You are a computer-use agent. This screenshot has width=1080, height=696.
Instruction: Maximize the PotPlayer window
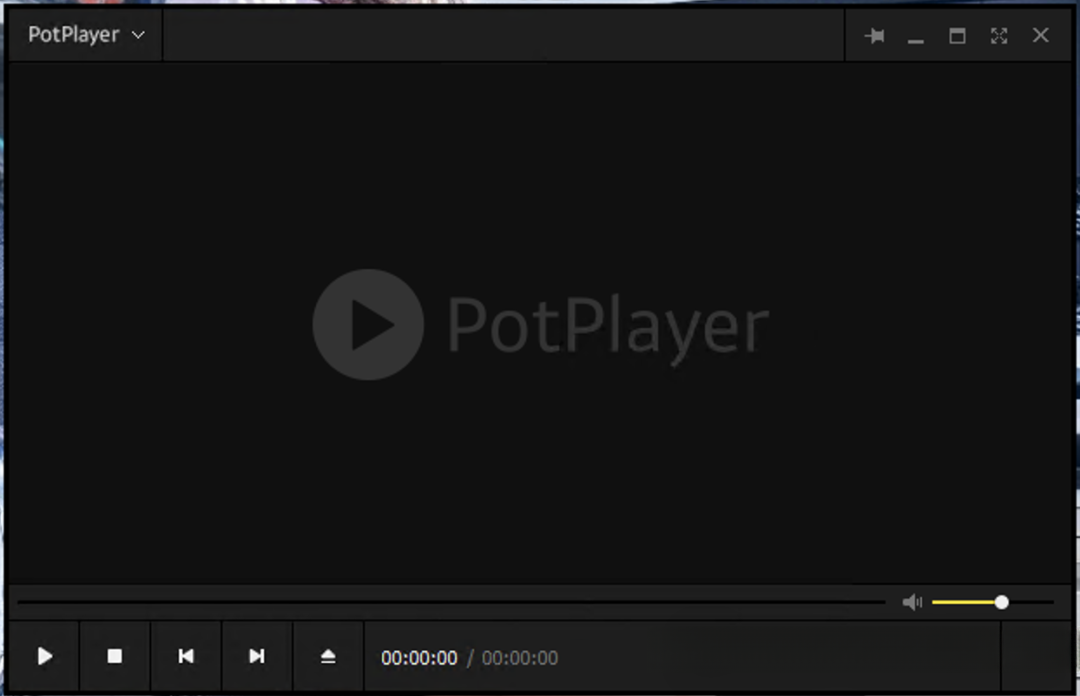[x=957, y=36]
